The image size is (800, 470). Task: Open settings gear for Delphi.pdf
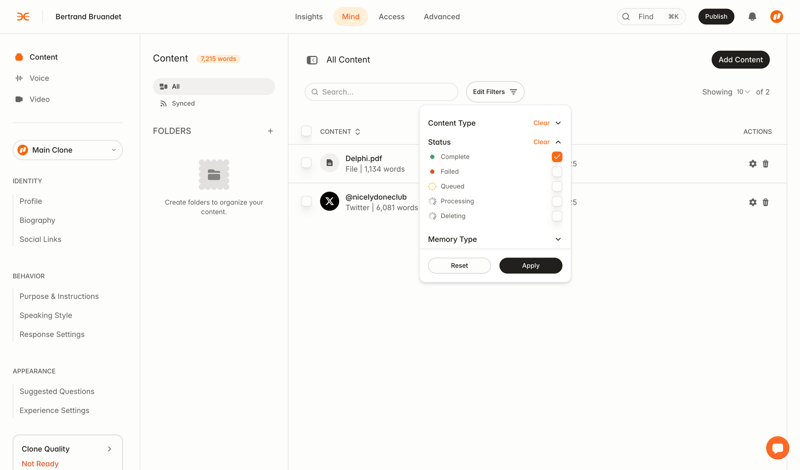tap(753, 164)
